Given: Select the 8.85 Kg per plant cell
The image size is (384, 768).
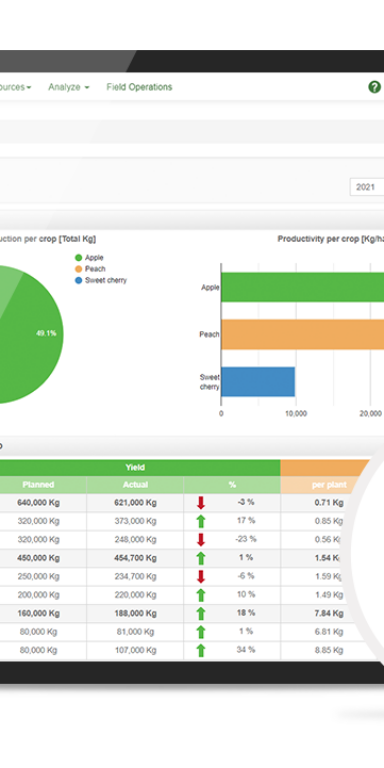Looking at the screenshot, I should pos(329,650).
